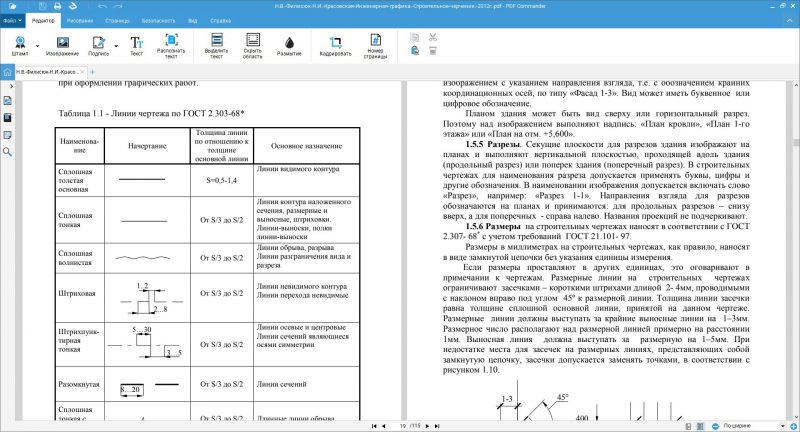Click table header 'Начертание'
This screenshot has height=432, width=800.
[x=147, y=146]
